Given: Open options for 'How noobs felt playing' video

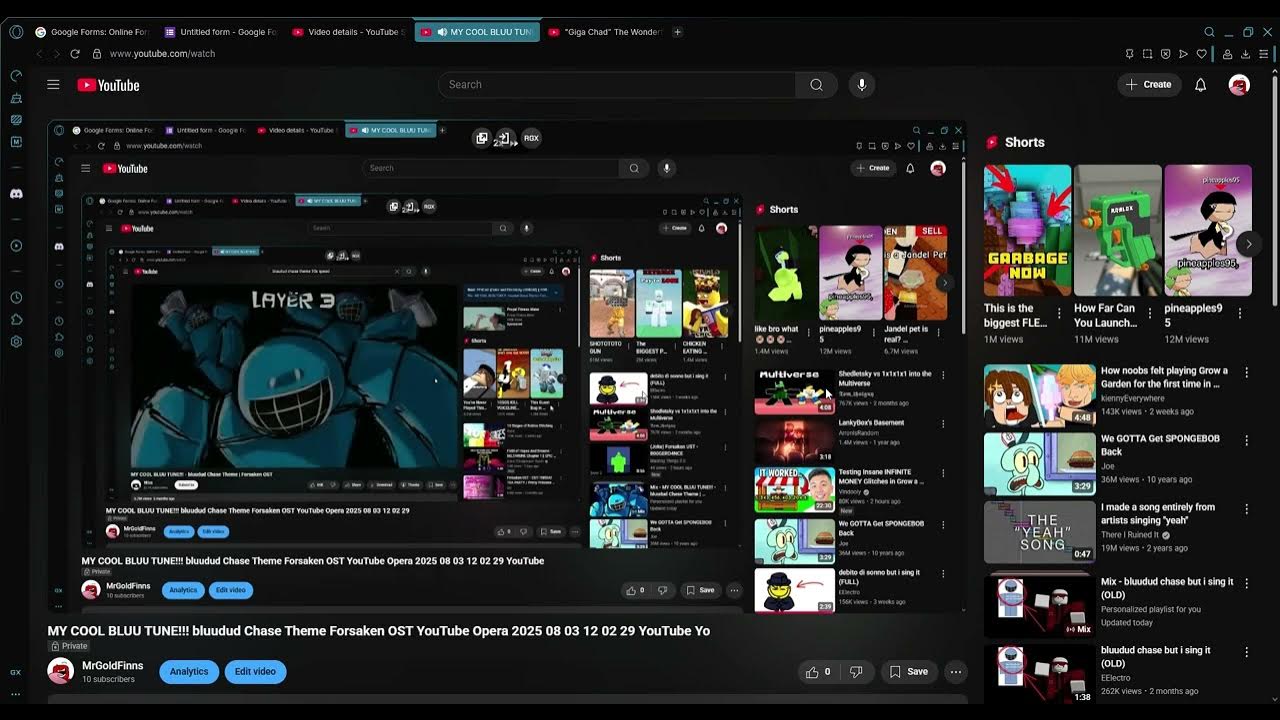Looking at the screenshot, I should coord(1246,372).
